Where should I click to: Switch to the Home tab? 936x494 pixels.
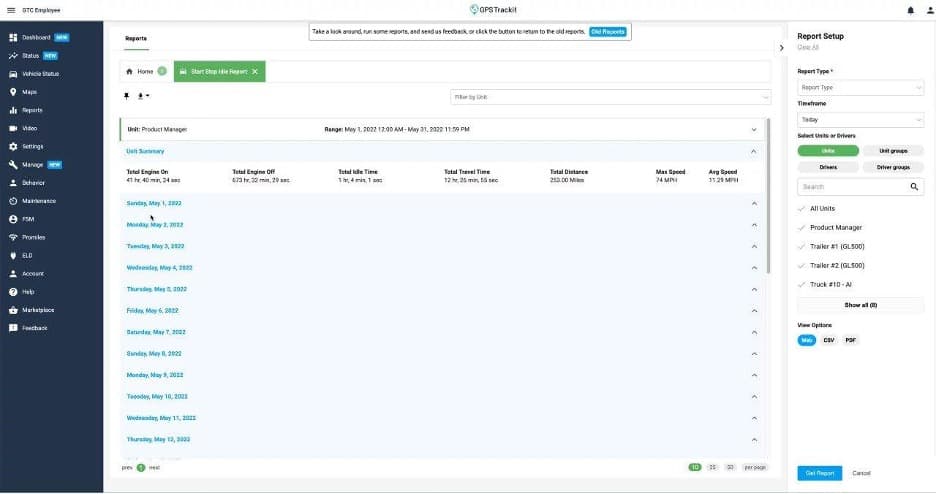[140, 72]
